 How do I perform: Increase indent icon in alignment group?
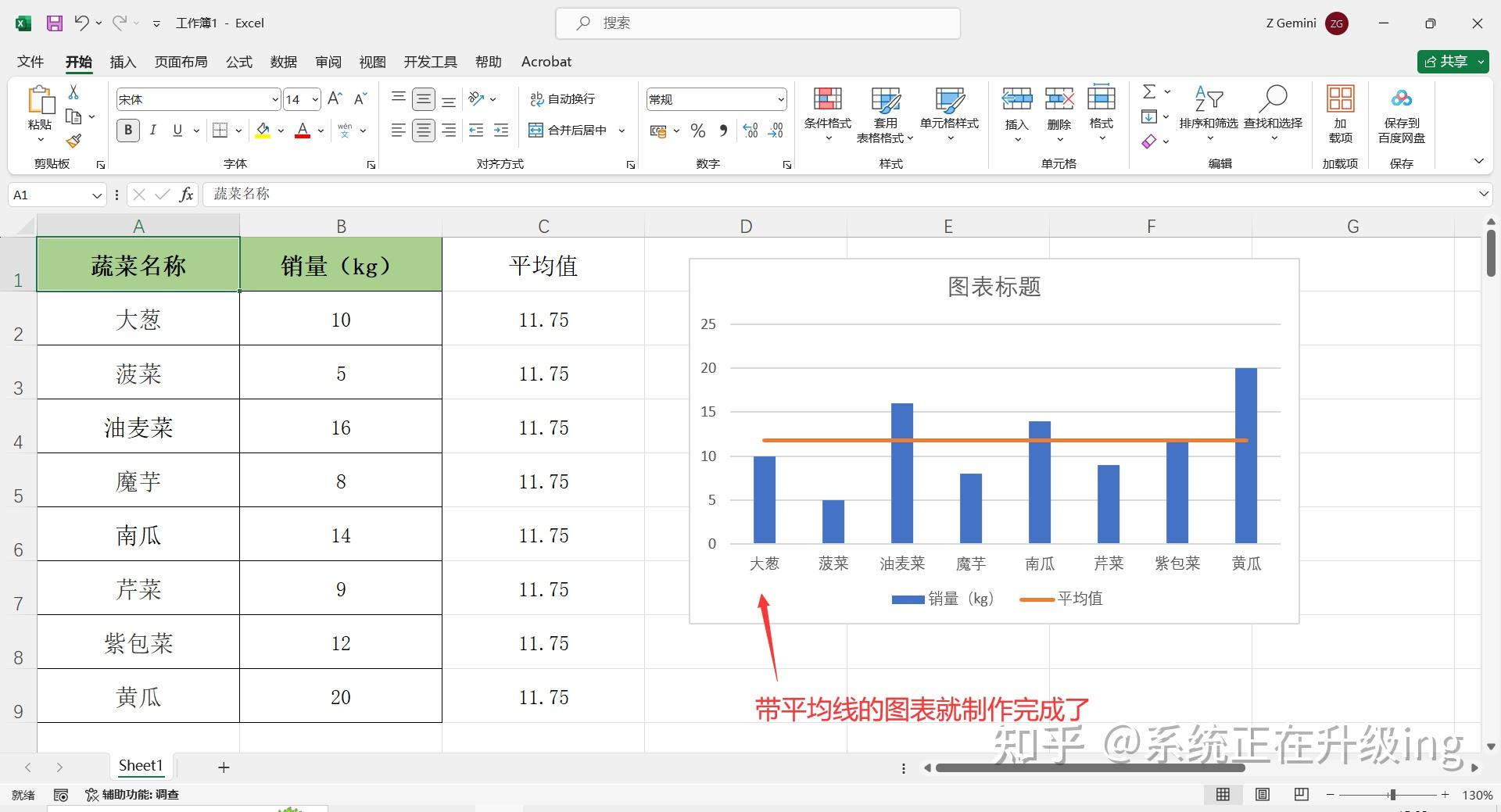tap(501, 131)
